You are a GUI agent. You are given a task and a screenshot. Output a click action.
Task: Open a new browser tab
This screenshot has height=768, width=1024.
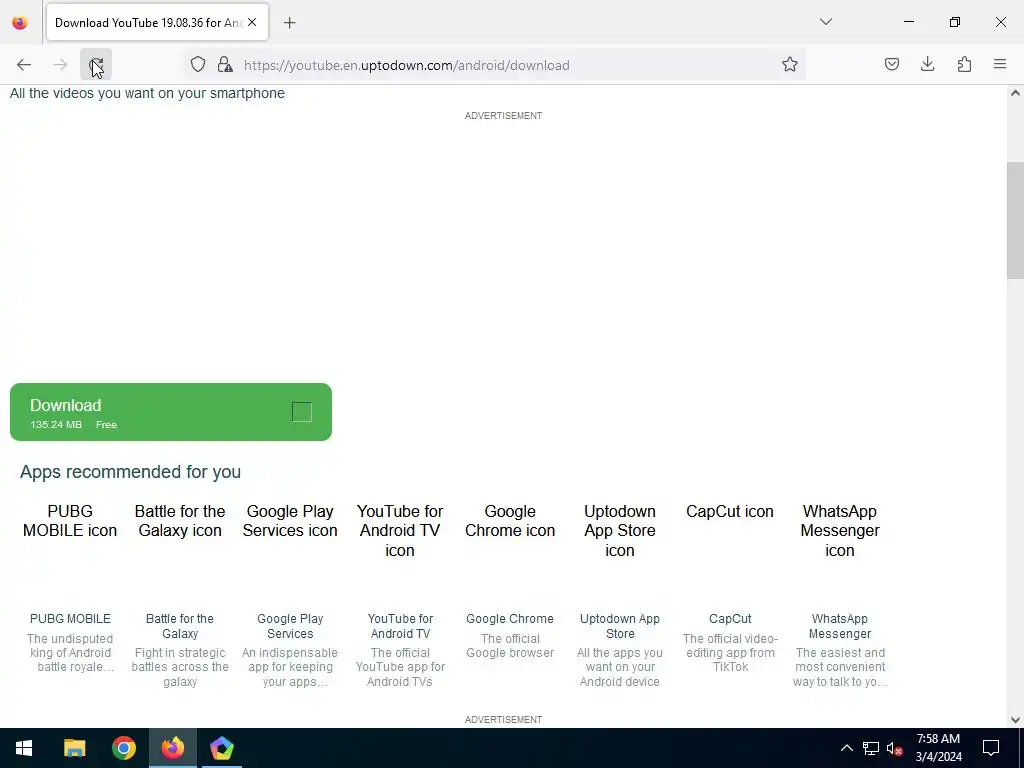pyautogui.click(x=289, y=23)
